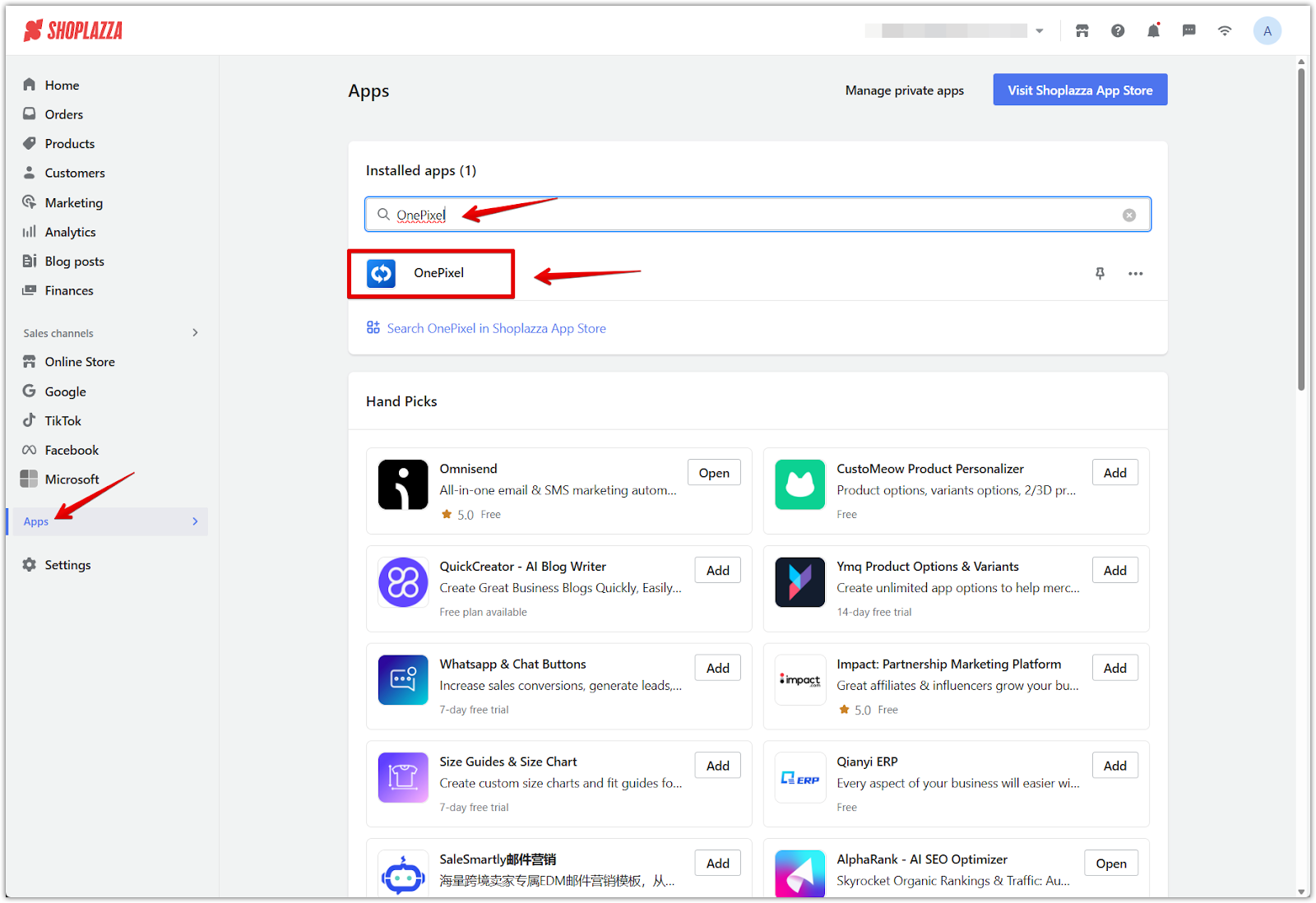The width and height of the screenshot is (1316, 903).
Task: Add CustoMeow Product Personalizer
Action: coord(1115,473)
